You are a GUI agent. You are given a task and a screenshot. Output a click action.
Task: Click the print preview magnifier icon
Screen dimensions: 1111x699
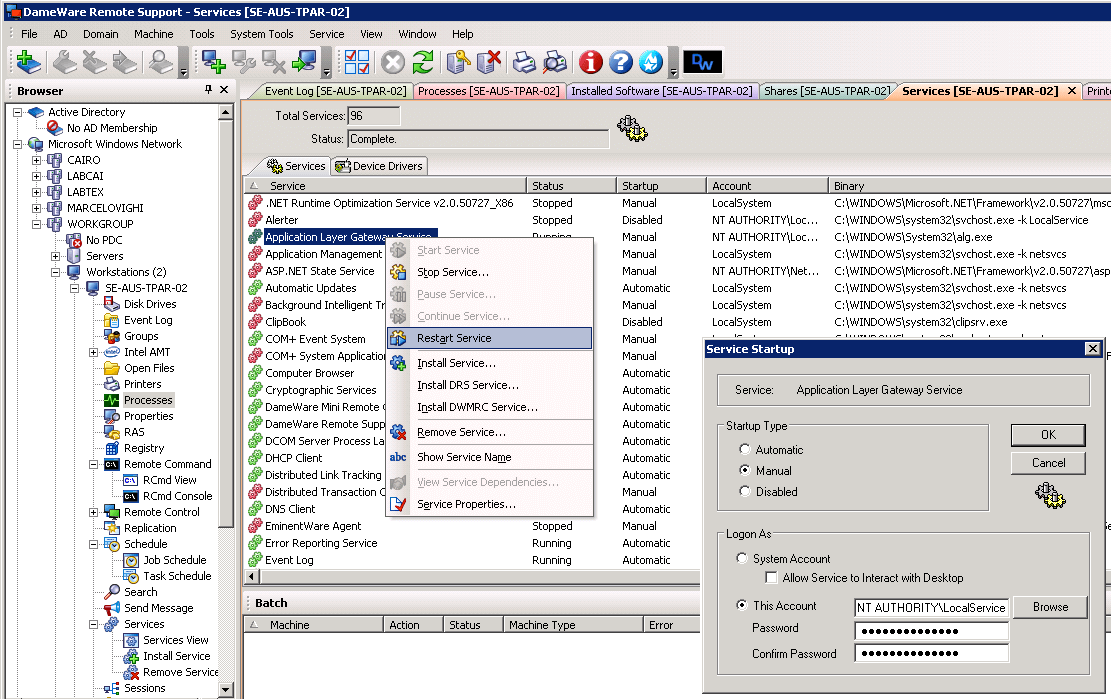[x=555, y=62]
